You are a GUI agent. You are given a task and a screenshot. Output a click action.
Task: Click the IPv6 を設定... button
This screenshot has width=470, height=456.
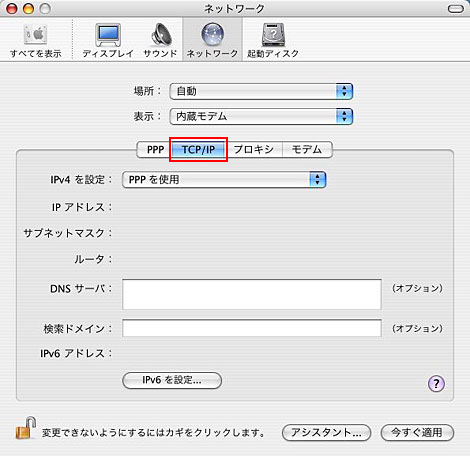(x=172, y=380)
